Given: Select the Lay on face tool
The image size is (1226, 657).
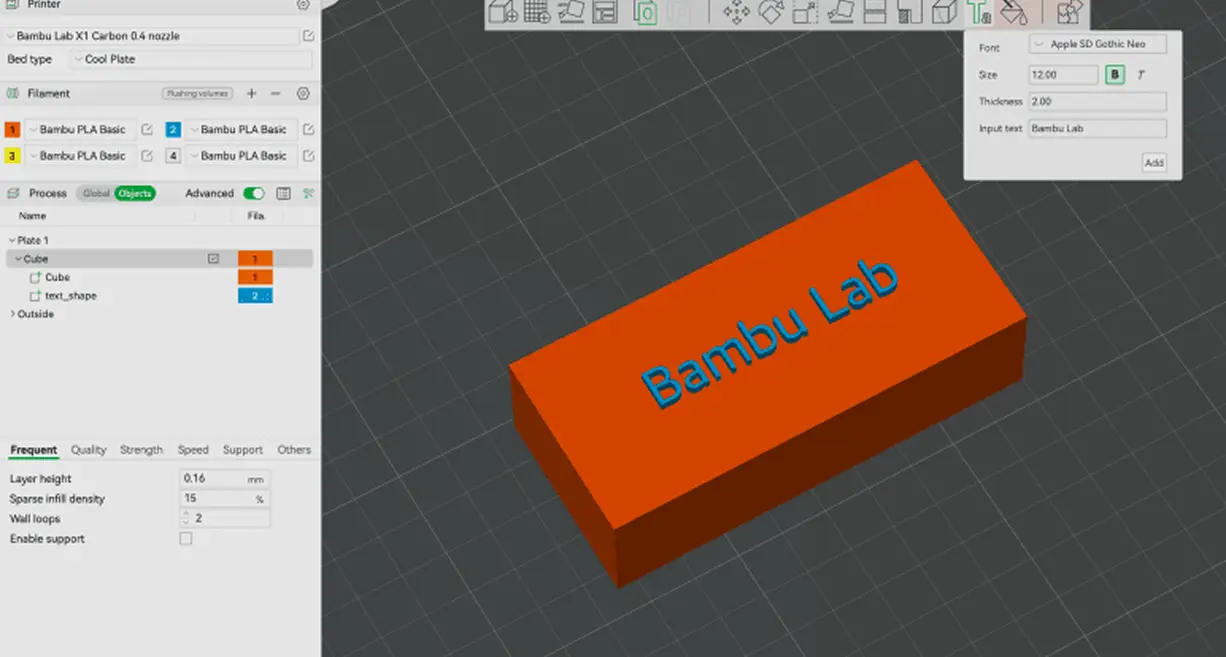Looking at the screenshot, I should (x=840, y=12).
